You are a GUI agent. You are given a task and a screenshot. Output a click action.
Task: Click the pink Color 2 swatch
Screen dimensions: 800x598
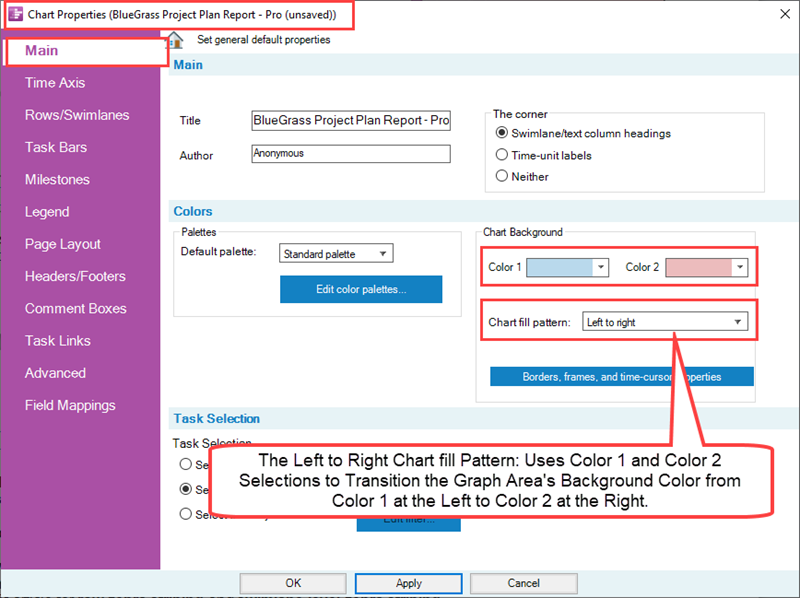[699, 267]
